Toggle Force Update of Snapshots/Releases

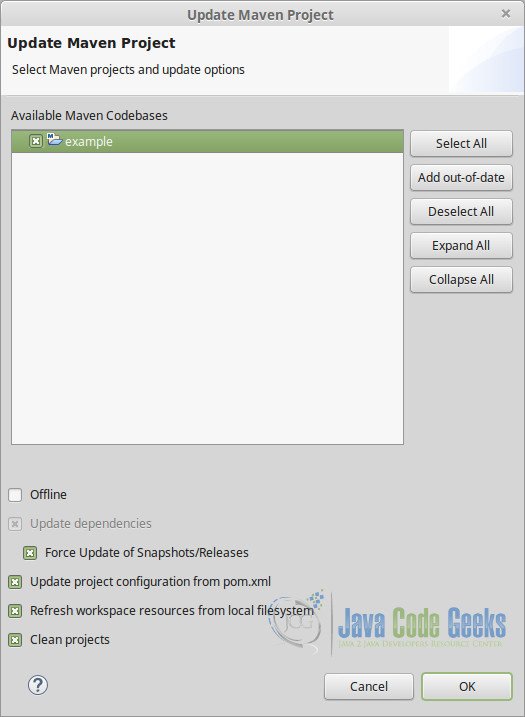(x=30, y=553)
